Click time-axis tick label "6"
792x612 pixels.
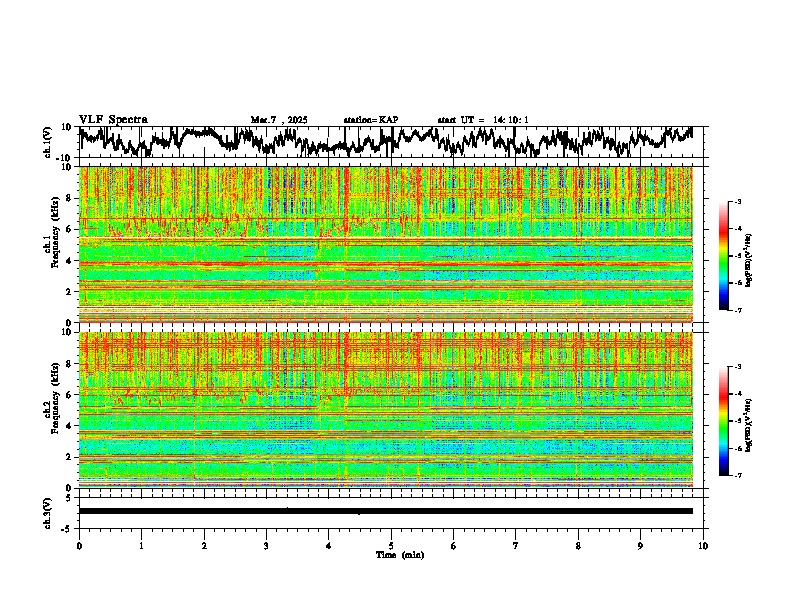[x=454, y=546]
